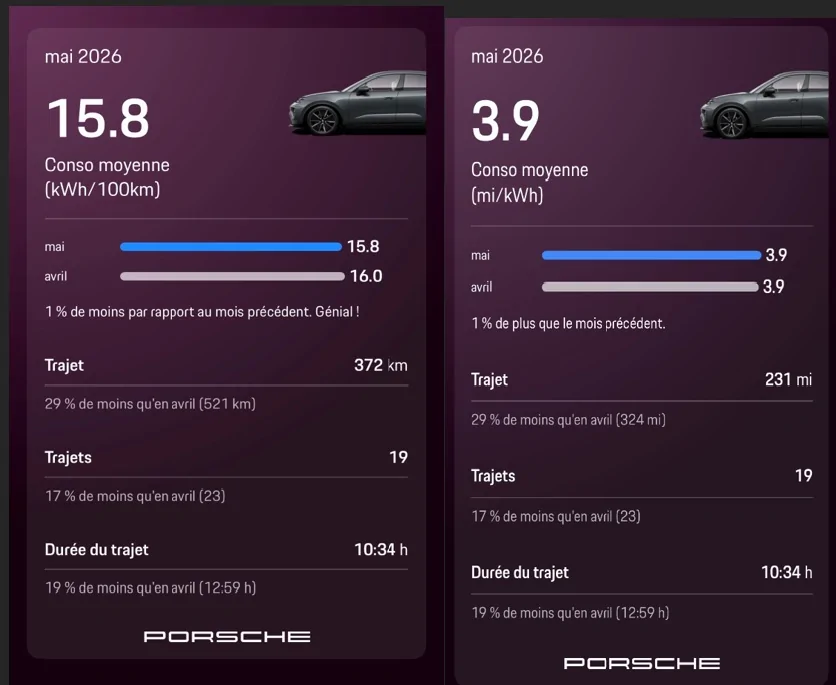Click the car image on the mi/kWh card

[765, 105]
